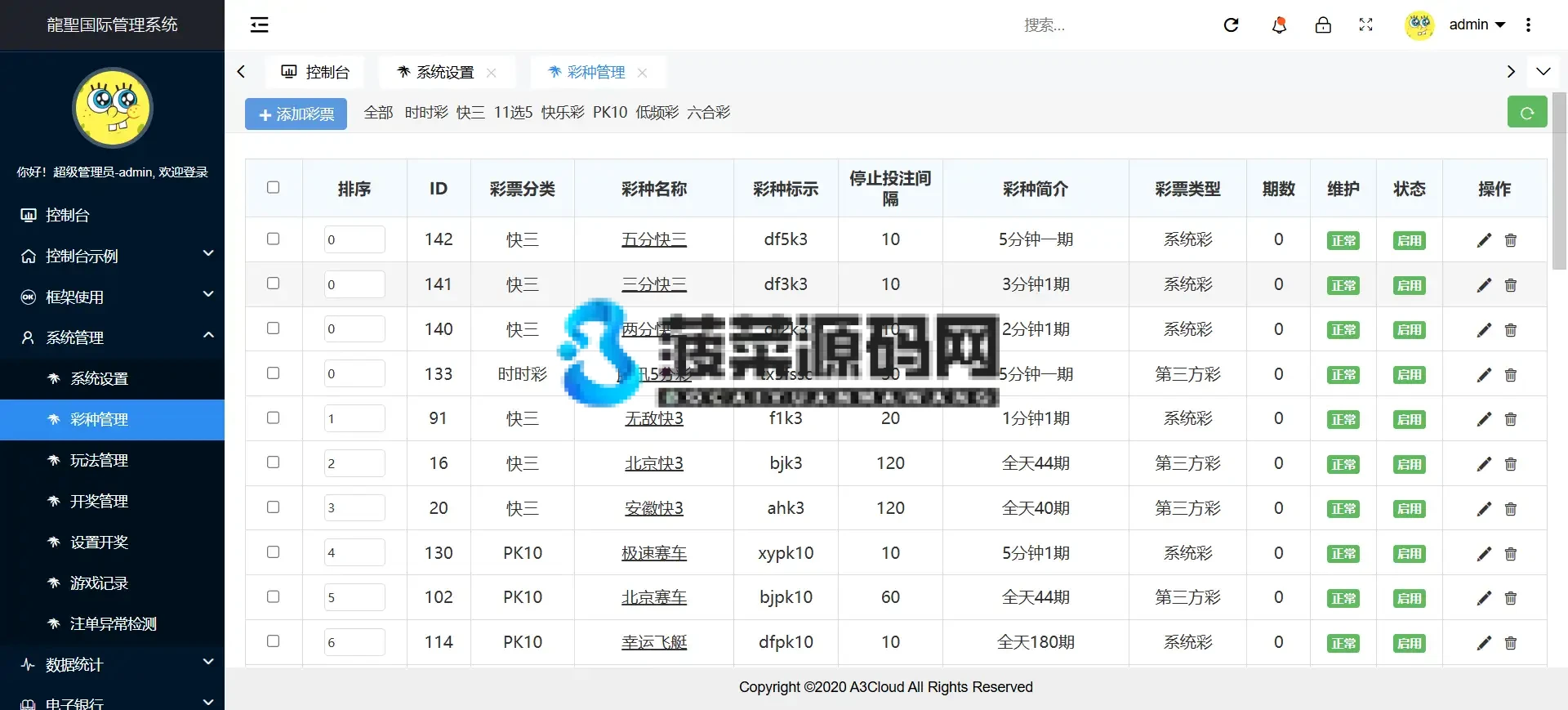
Task: Collapse the sidebar with the hamburger icon
Action: coord(259,25)
